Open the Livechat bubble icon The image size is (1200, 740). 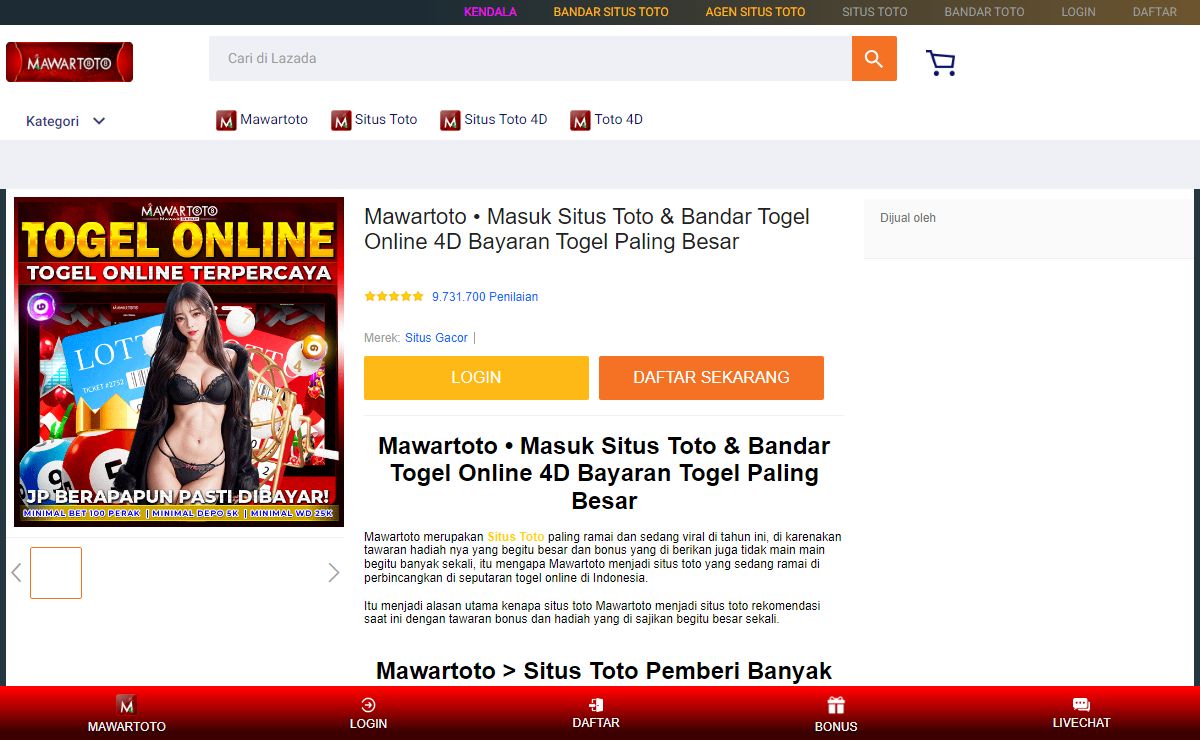tap(1081, 704)
